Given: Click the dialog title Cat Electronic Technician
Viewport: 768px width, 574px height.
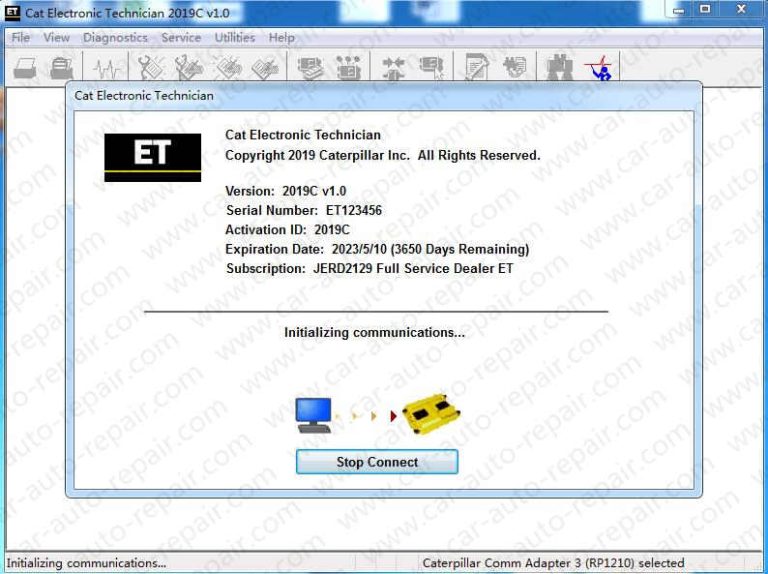Looking at the screenshot, I should (144, 96).
